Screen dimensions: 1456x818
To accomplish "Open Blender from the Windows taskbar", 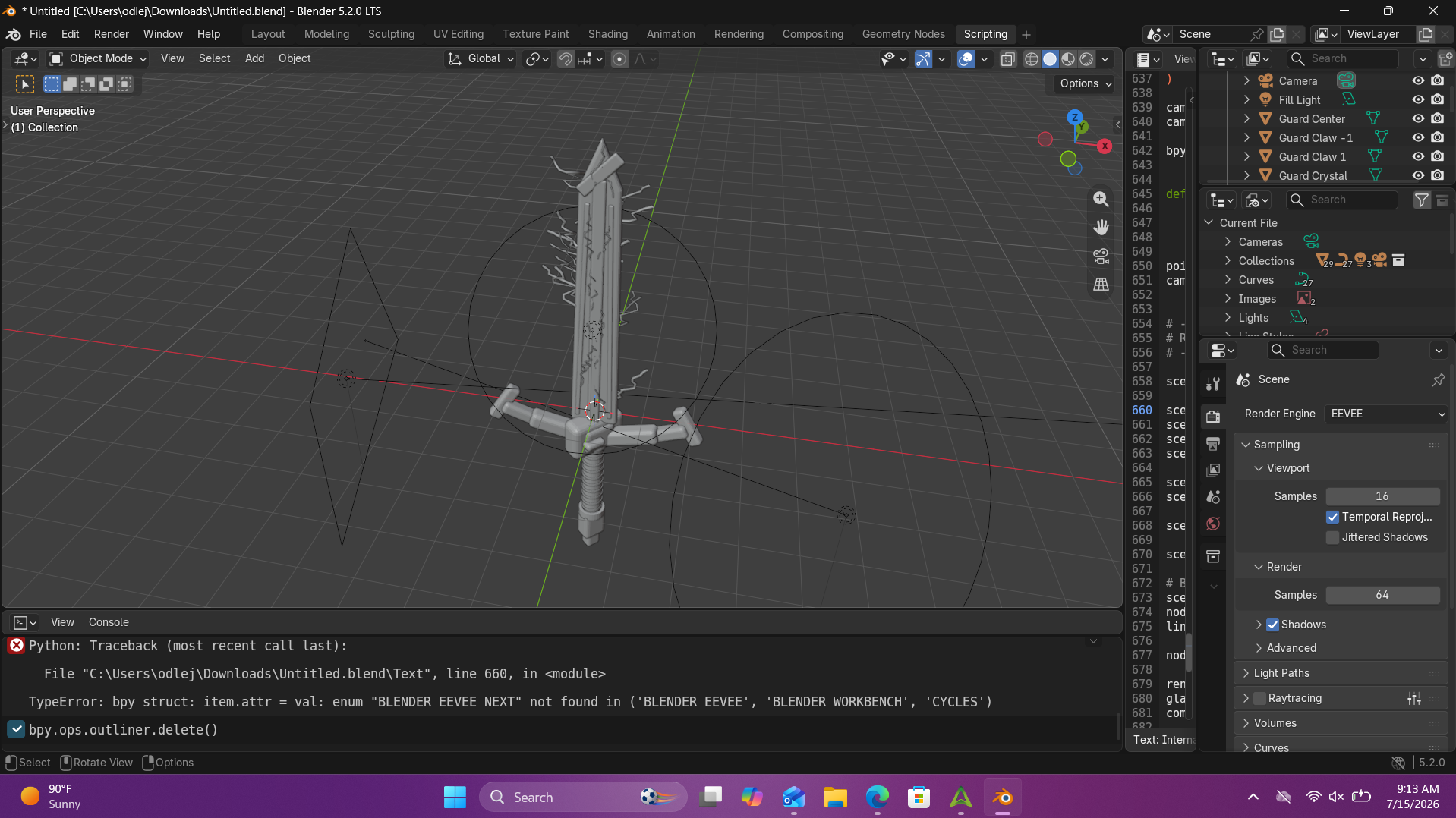I will [1002, 797].
